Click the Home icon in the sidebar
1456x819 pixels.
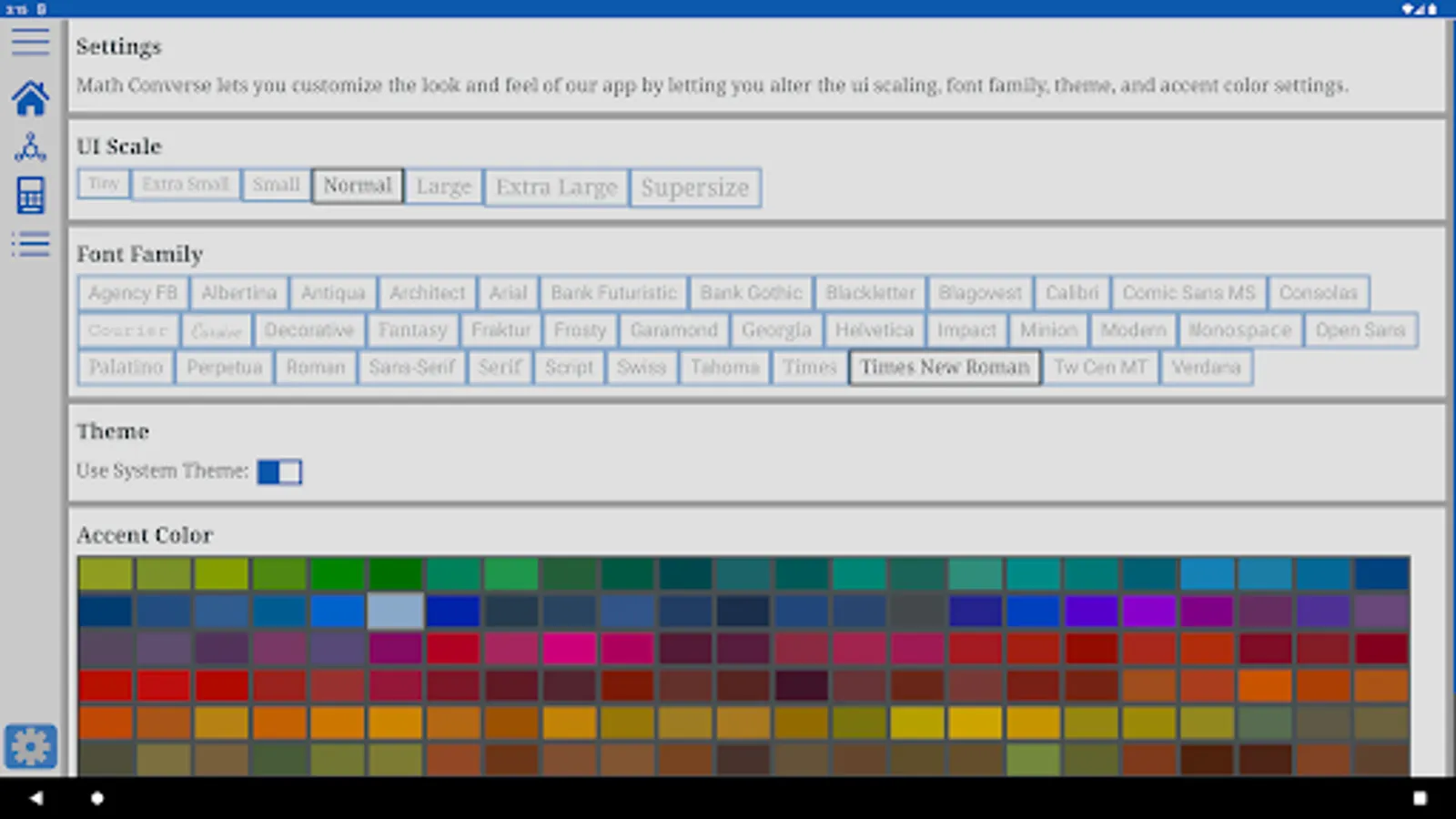tap(30, 99)
